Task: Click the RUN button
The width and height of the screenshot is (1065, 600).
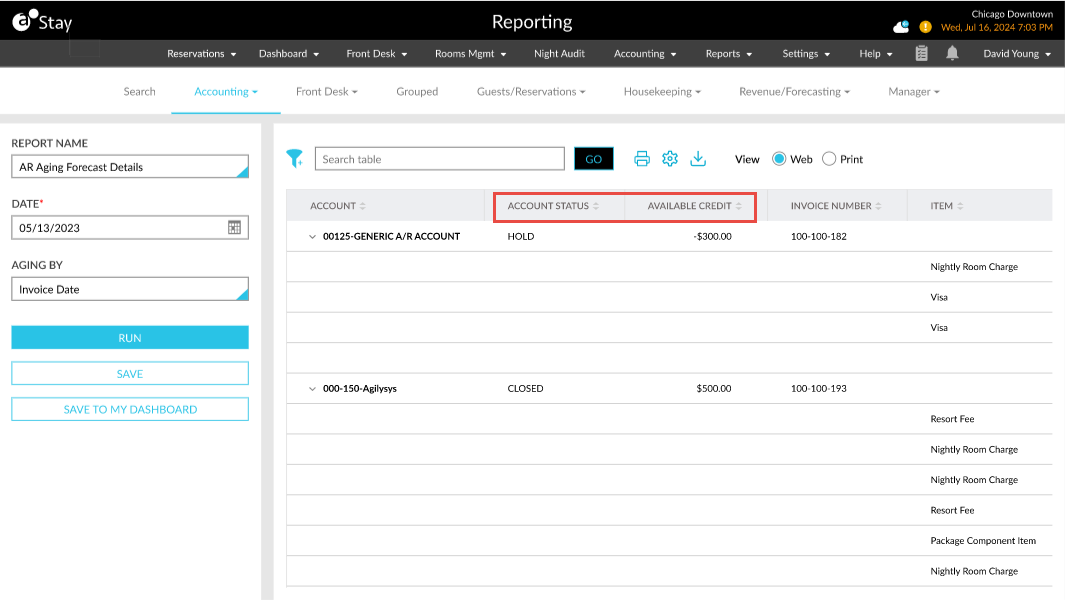Action: click(130, 338)
